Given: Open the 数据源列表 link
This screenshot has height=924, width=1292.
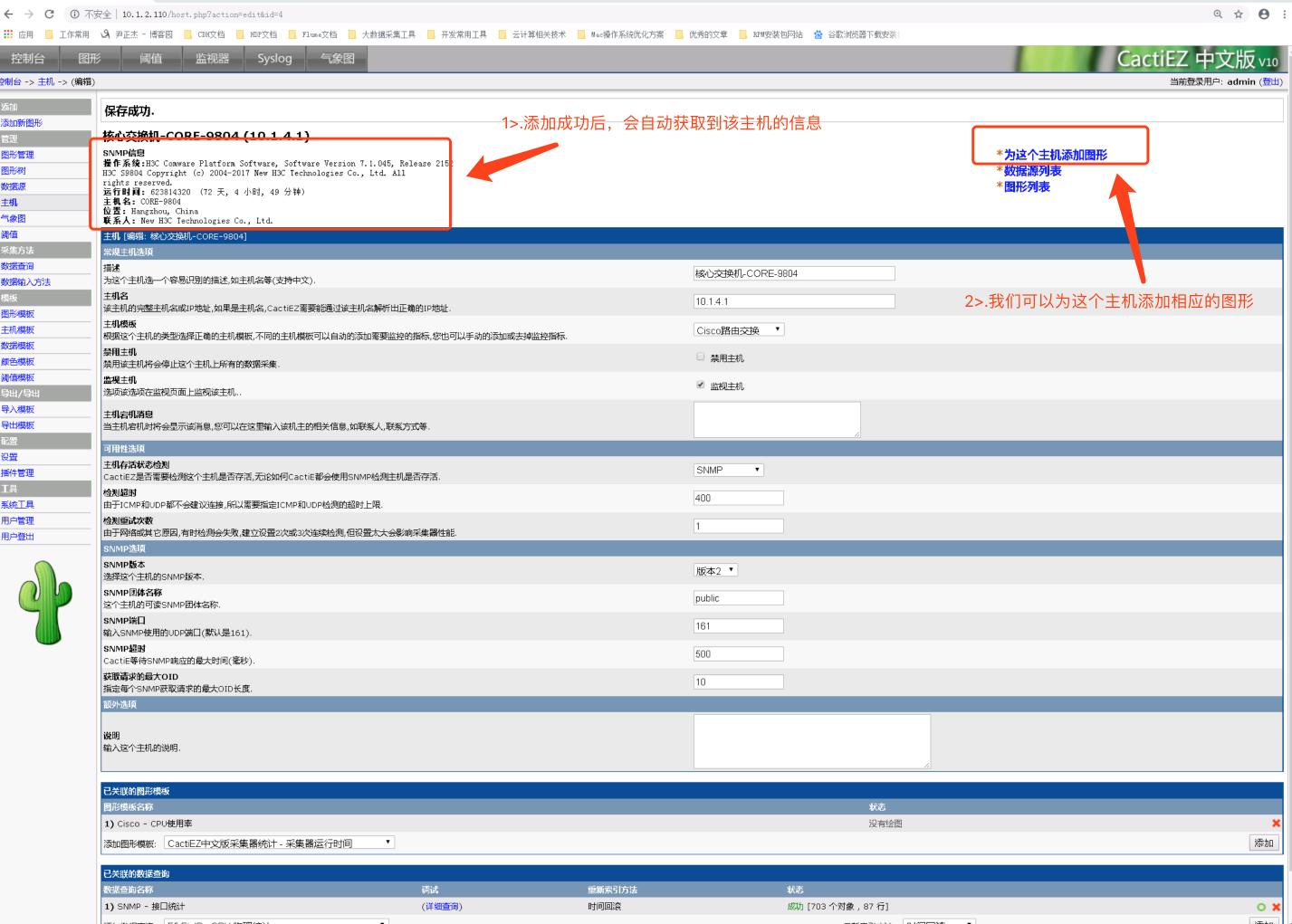Looking at the screenshot, I should (x=1032, y=171).
